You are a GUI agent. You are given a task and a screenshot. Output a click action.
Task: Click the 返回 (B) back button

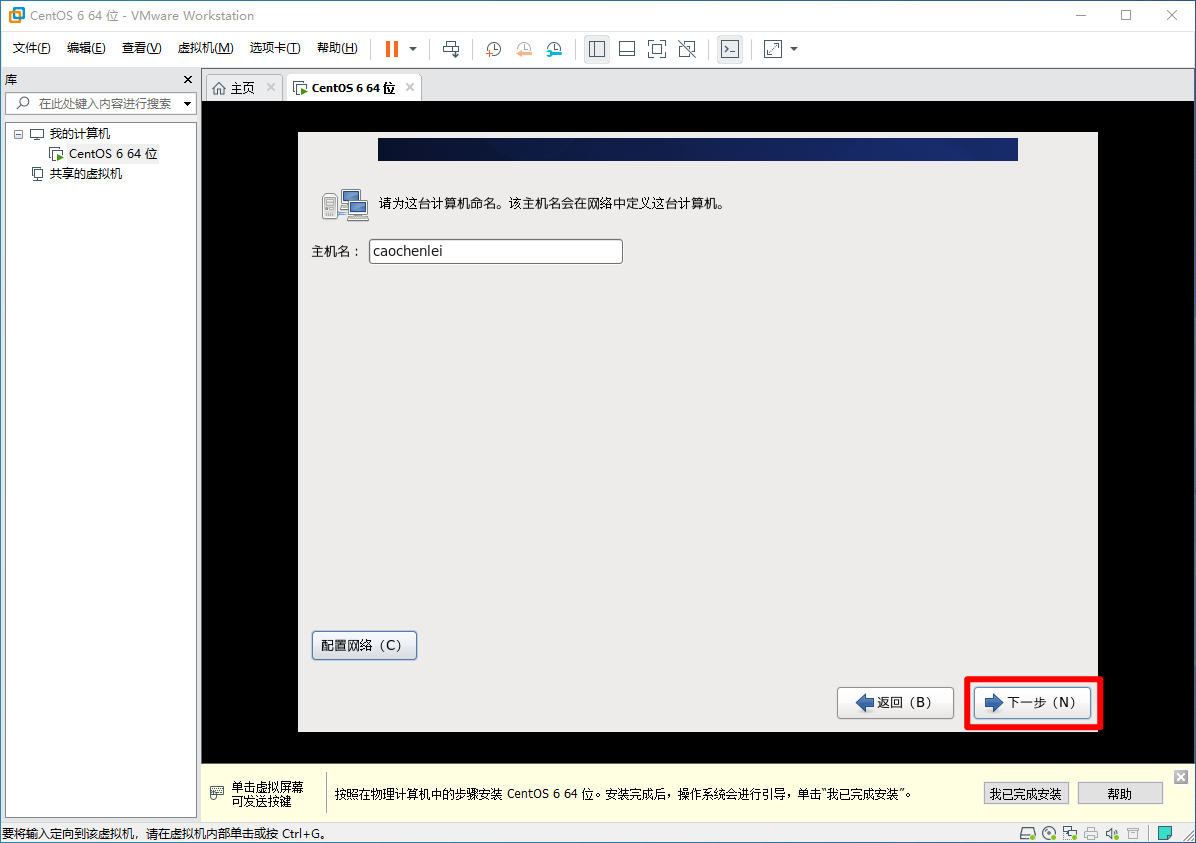coord(895,703)
